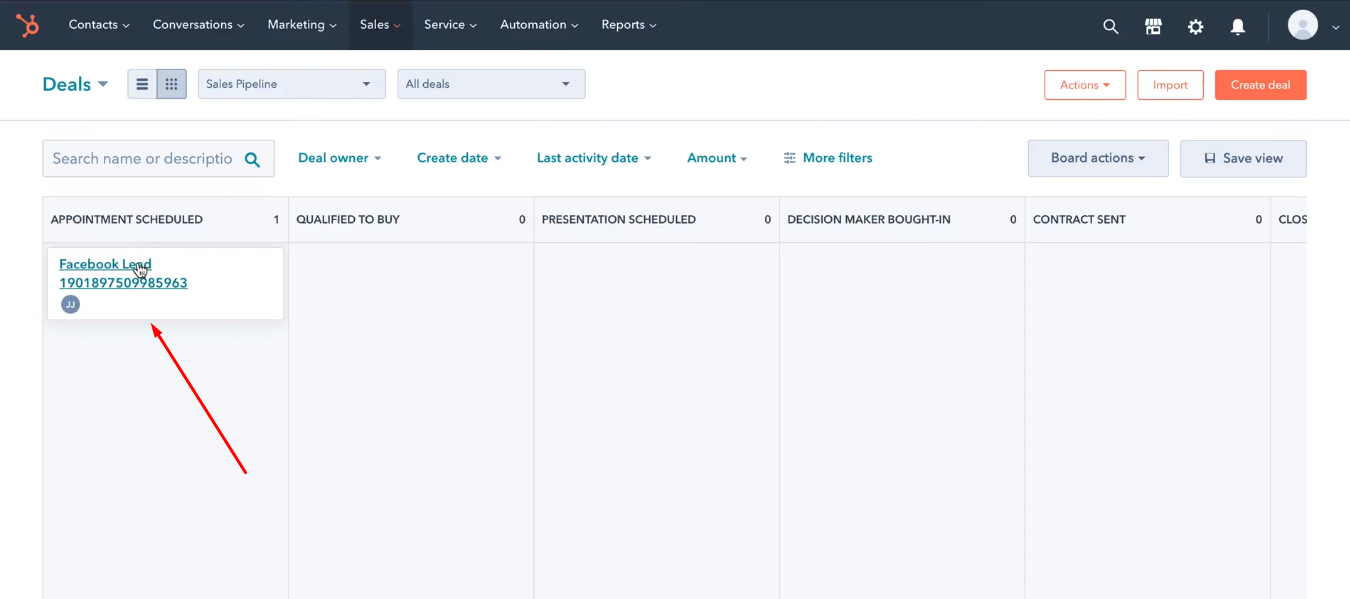Click the Import button
Image resolution: width=1350 pixels, height=599 pixels.
(1170, 85)
